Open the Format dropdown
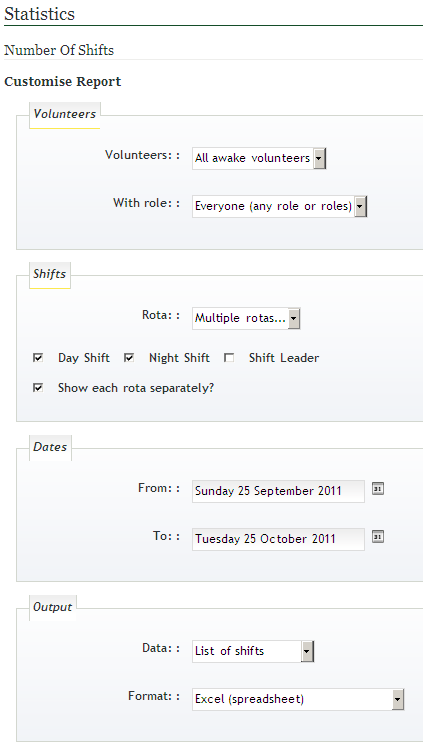The width and height of the screenshot is (423, 749). click(x=298, y=699)
